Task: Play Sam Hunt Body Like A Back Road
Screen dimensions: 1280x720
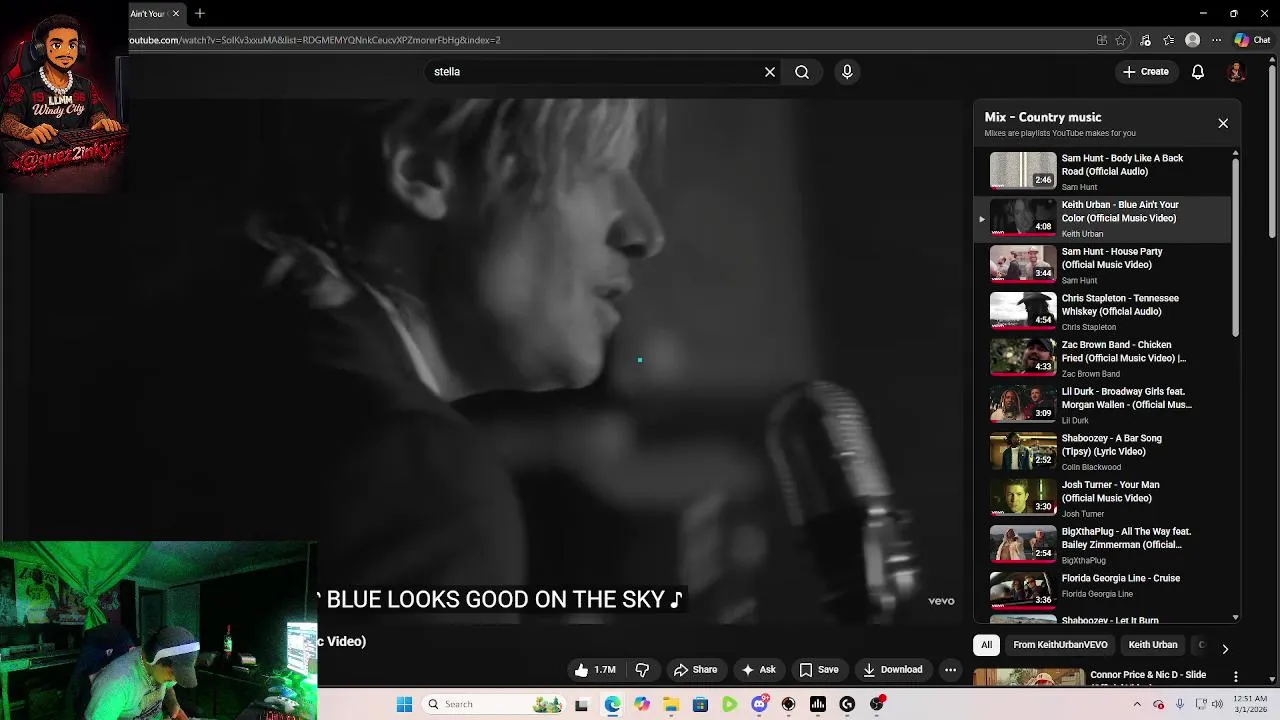Action: pos(1104,171)
